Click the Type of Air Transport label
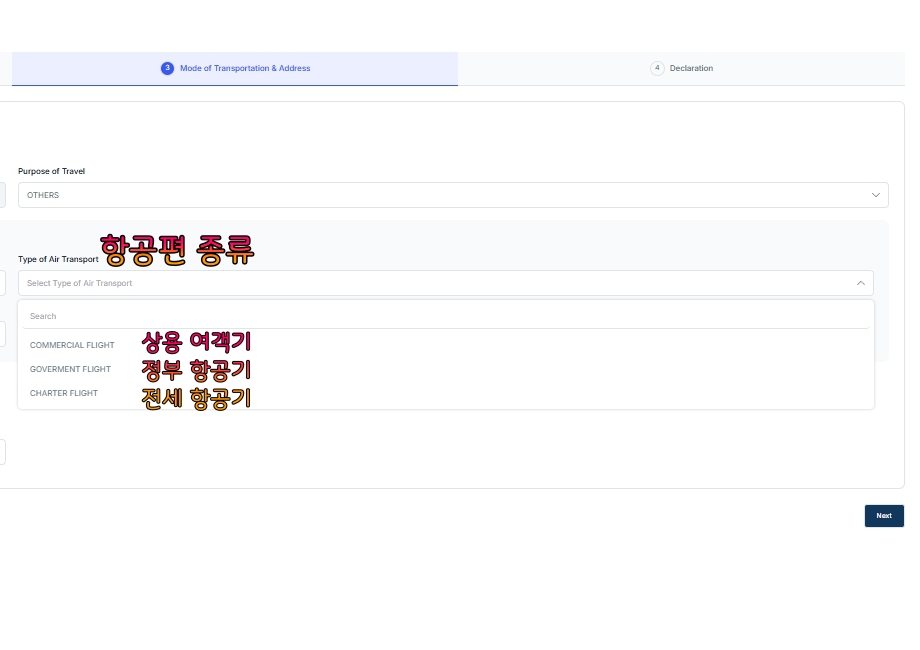The height and width of the screenshot is (650, 920). [58, 259]
